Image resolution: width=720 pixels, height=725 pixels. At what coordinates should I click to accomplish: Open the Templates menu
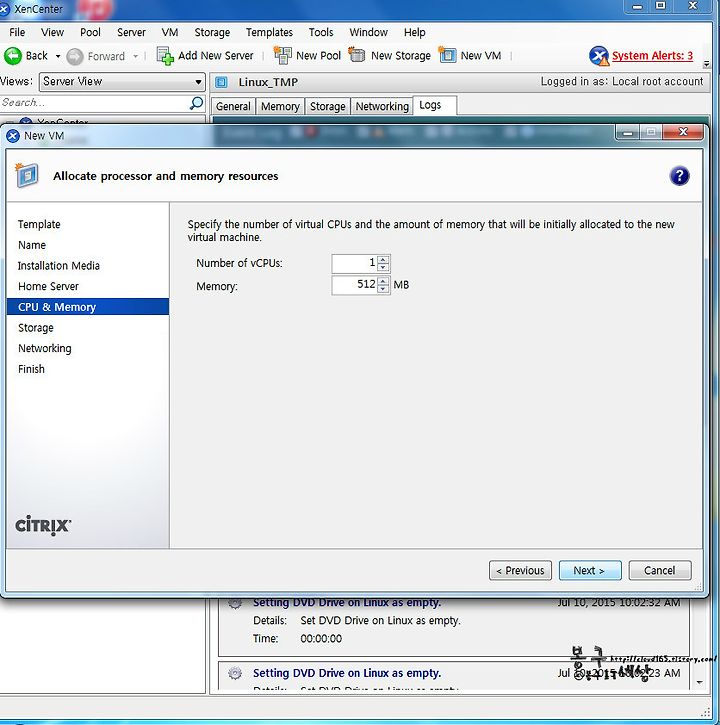click(269, 32)
